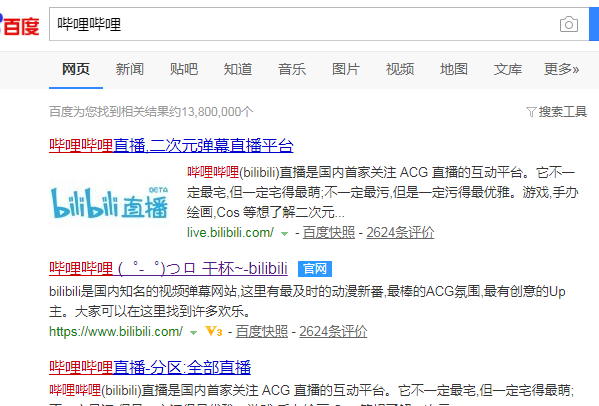Open result 哔哩哔哩直播,二次元弹幕直播平台

coord(171,146)
